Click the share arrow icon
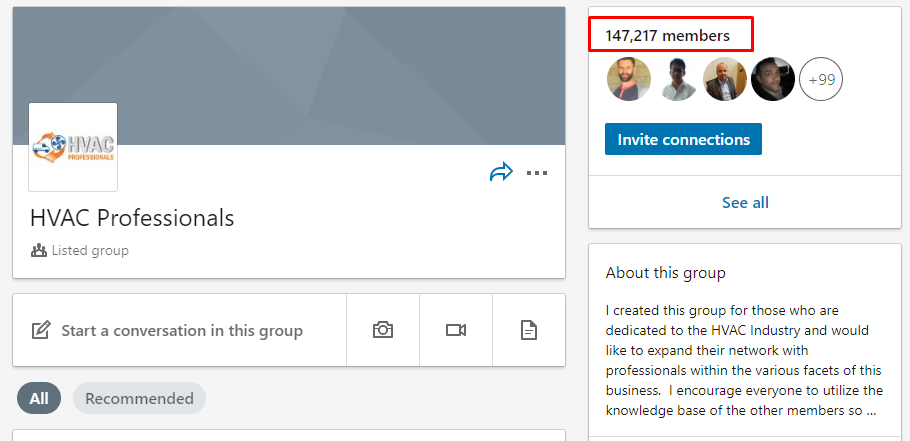The height and width of the screenshot is (441, 910). click(501, 172)
